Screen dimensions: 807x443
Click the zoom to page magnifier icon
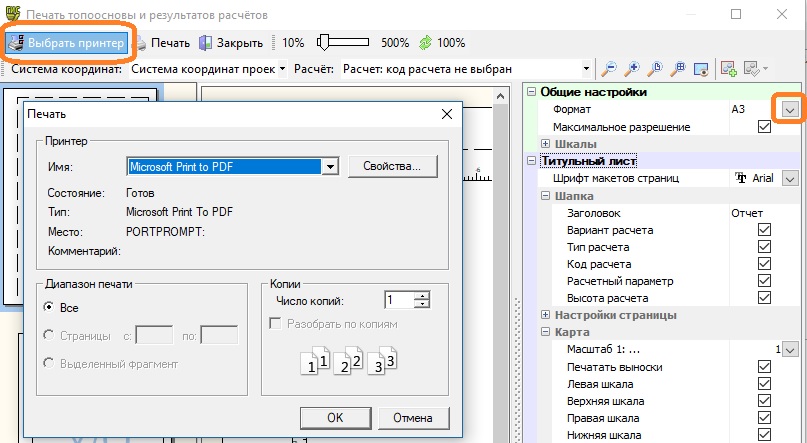coord(656,69)
